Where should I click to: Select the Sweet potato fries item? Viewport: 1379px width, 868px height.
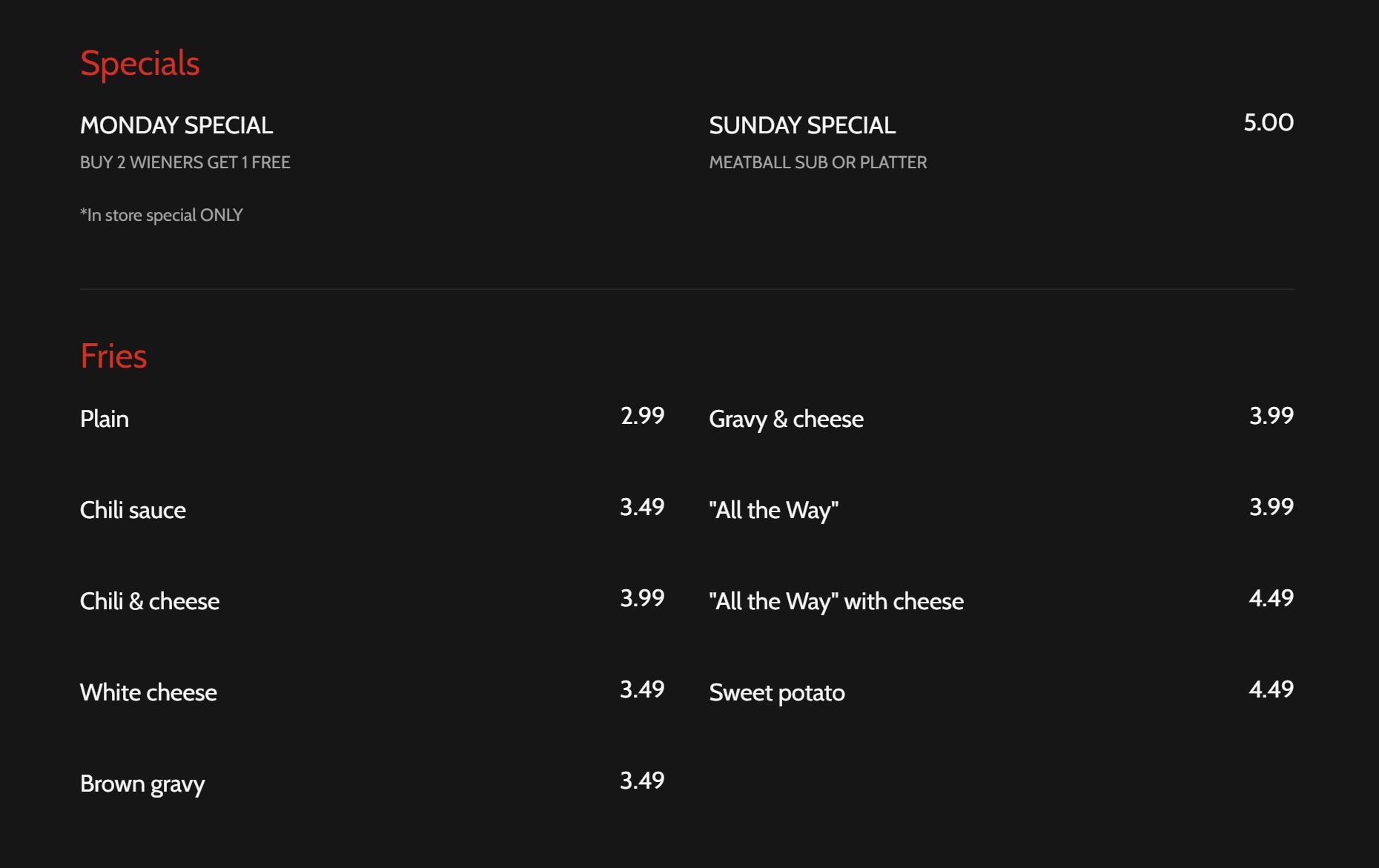[x=777, y=692]
